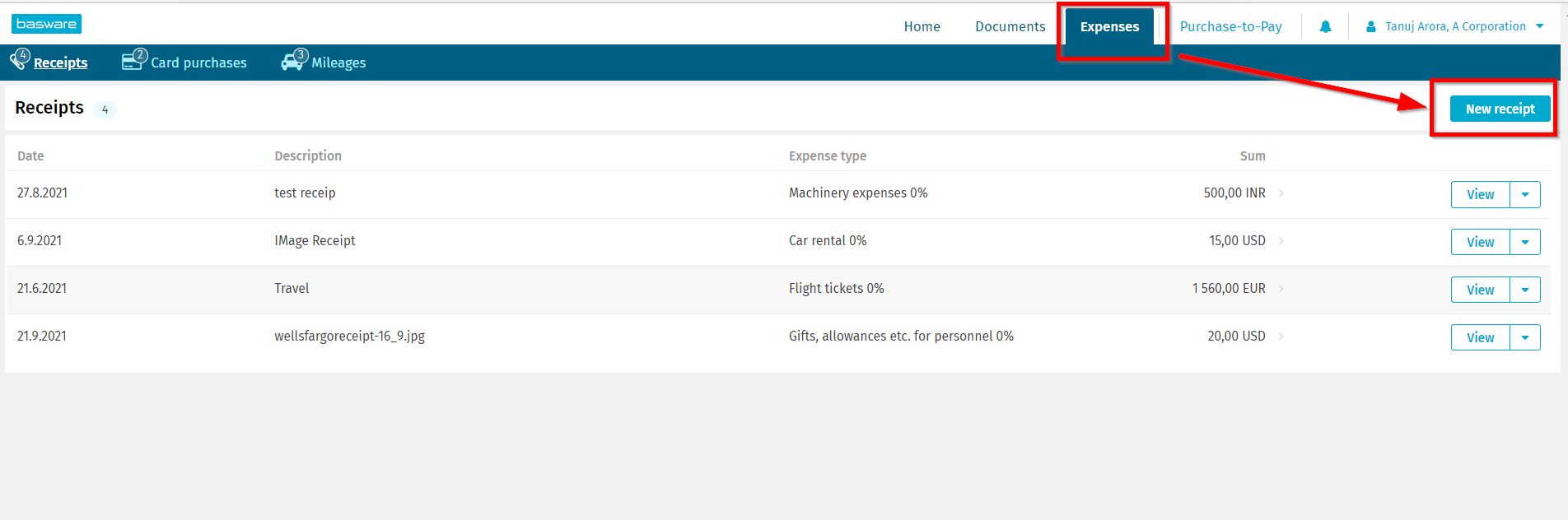
Task: Click the chevron beside 500,00 INR
Action: point(1281,193)
